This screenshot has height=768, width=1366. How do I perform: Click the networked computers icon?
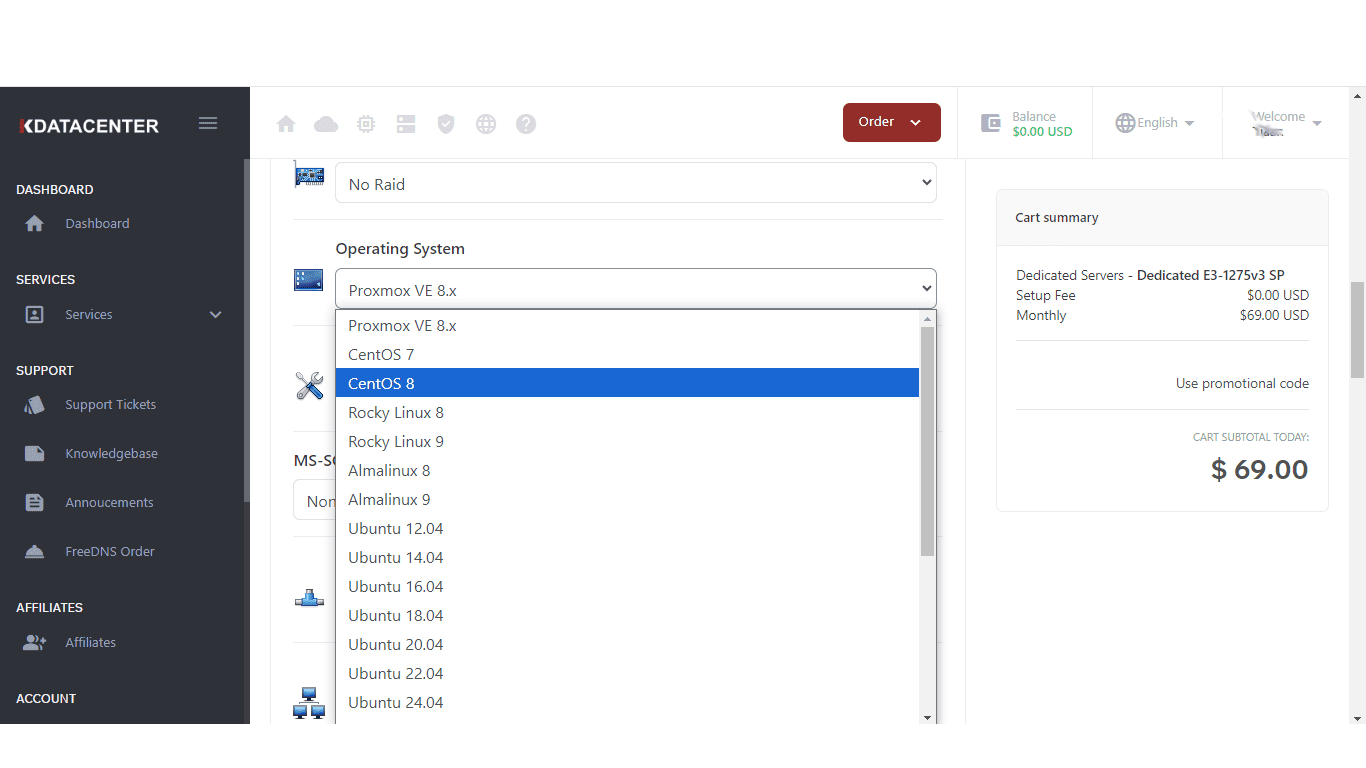pos(309,703)
